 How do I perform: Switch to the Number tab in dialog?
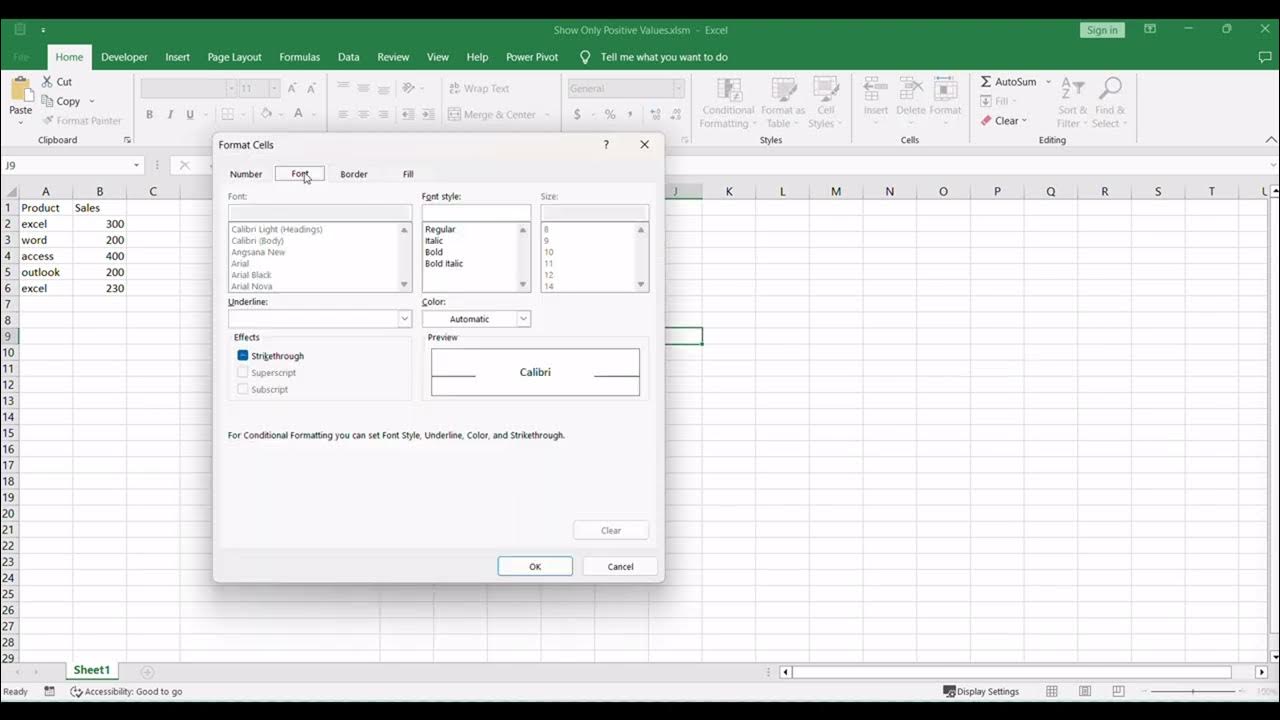[x=246, y=174]
